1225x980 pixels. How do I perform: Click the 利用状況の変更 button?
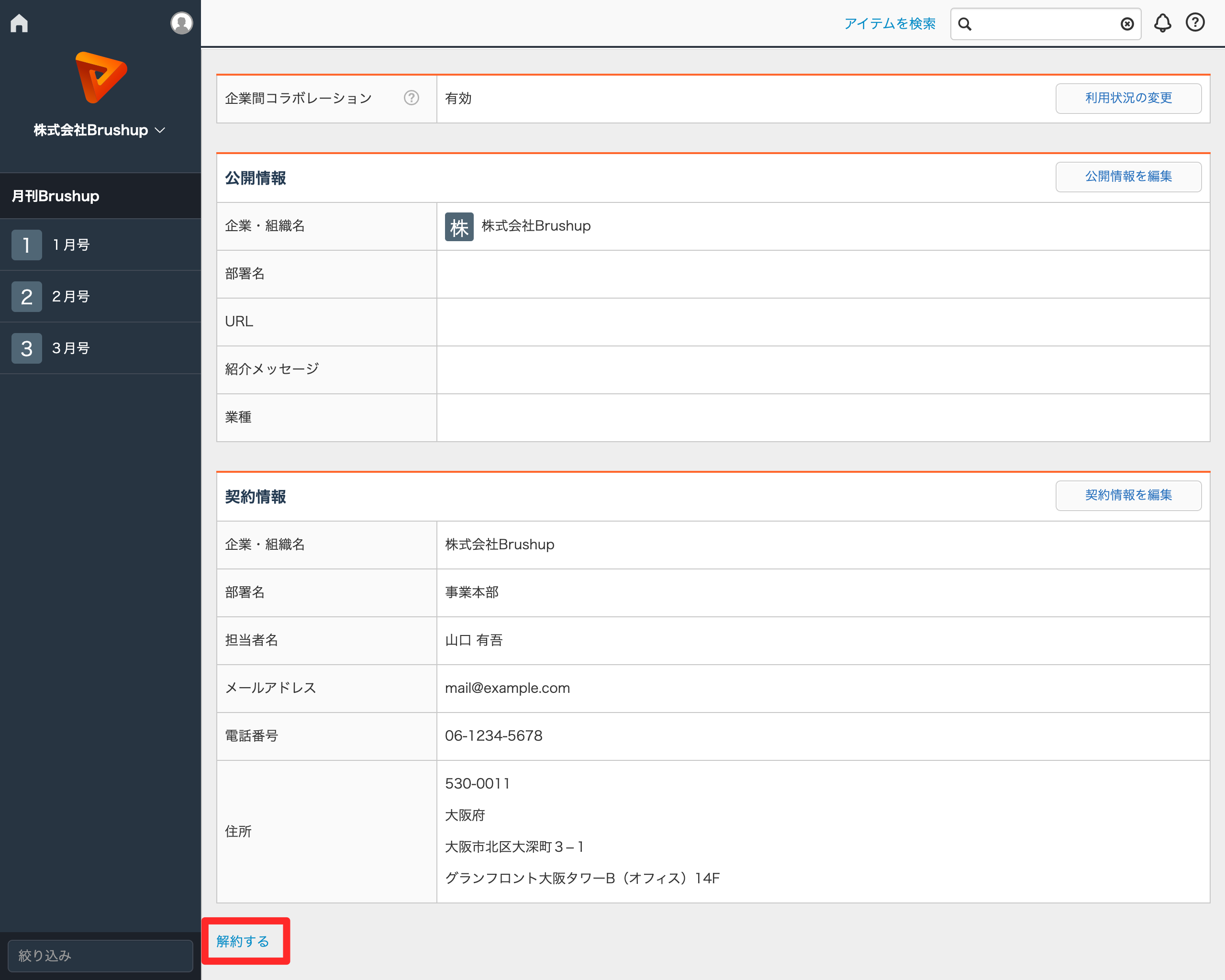point(1128,98)
